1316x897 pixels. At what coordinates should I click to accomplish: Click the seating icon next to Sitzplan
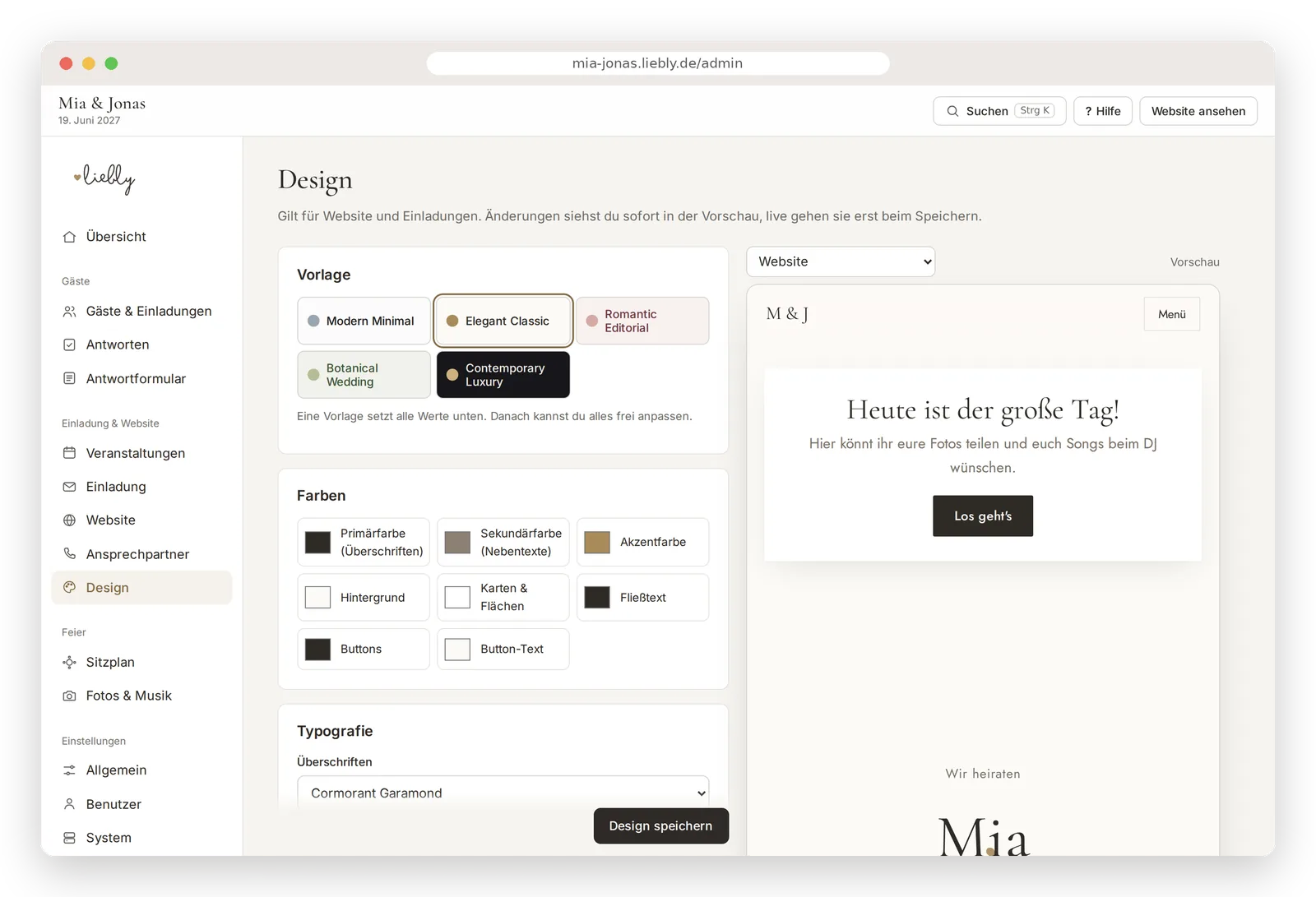click(69, 662)
